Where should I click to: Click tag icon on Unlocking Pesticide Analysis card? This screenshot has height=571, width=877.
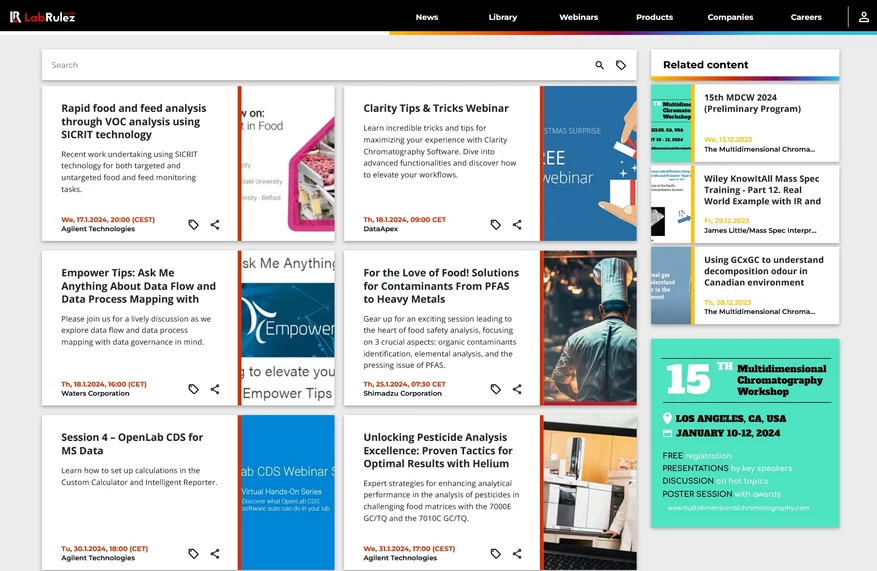(x=496, y=553)
